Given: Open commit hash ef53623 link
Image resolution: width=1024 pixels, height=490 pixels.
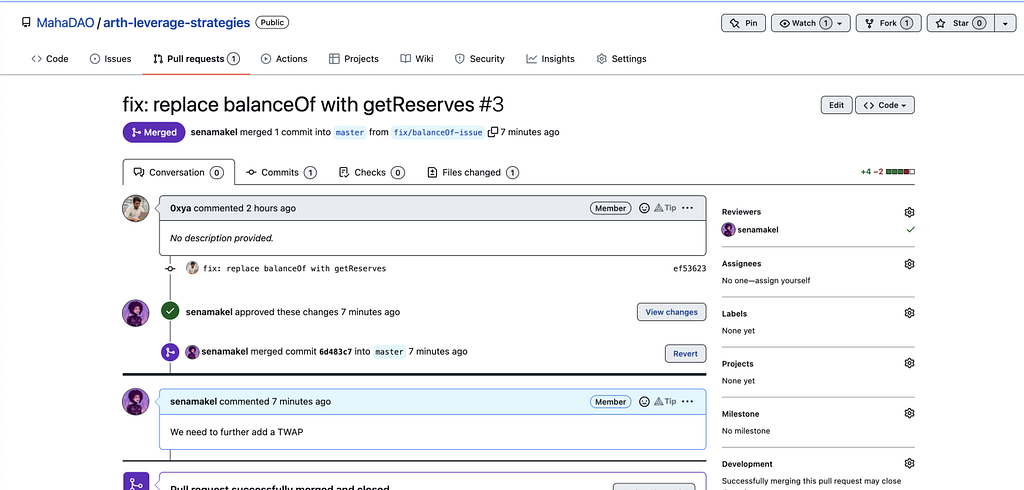Looking at the screenshot, I should (x=689, y=268).
